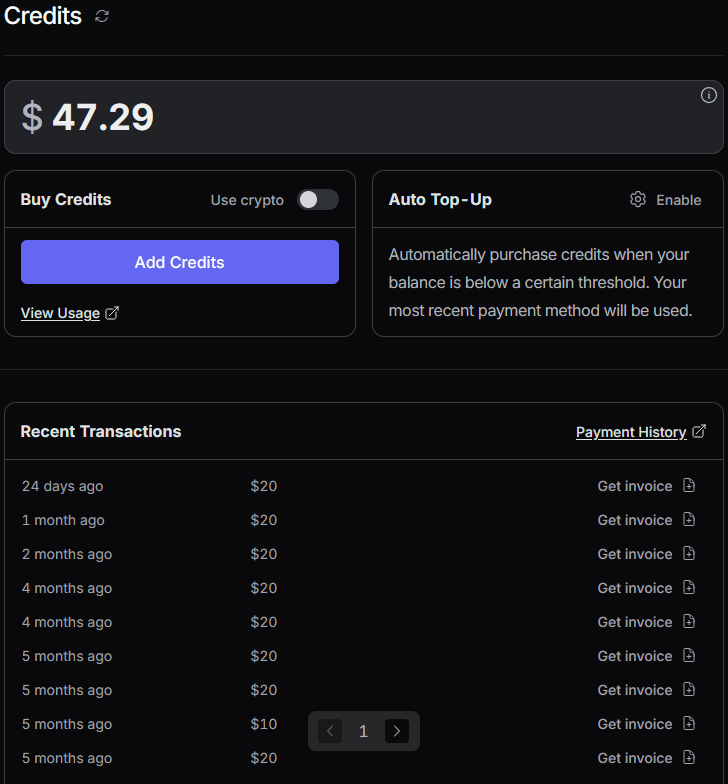728x784 pixels.
Task: Click invoice file icon for 1 month ago
Action: coord(689,520)
